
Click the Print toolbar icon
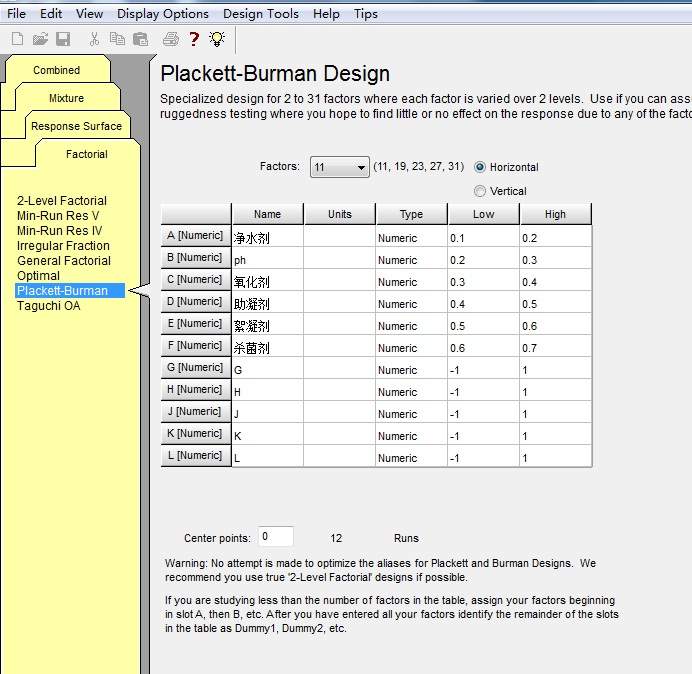point(170,39)
